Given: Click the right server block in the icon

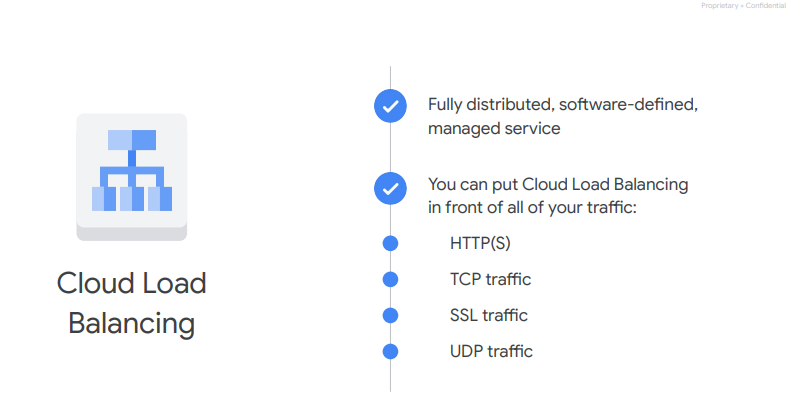Looking at the screenshot, I should click(160, 198).
